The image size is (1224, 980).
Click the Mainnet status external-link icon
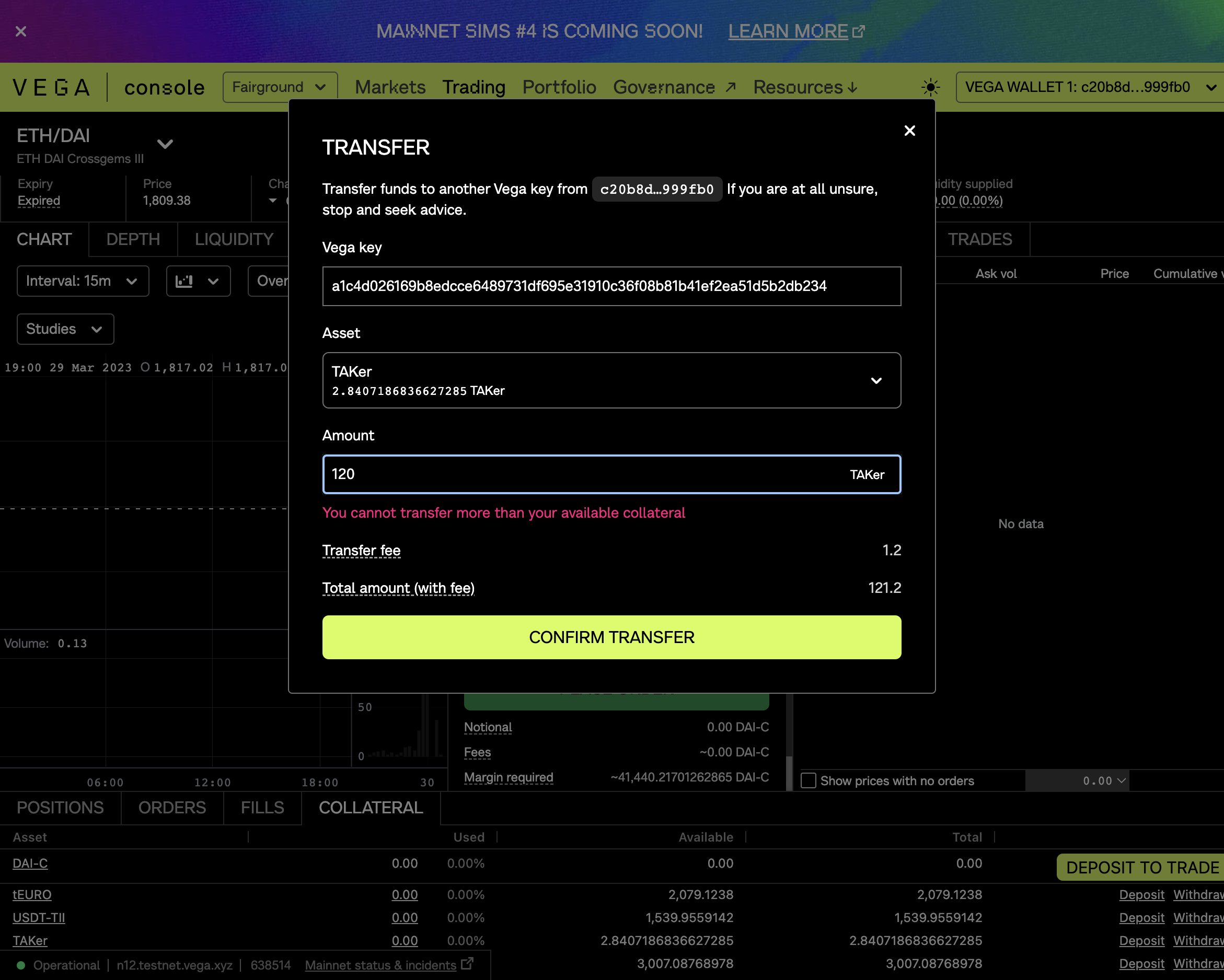[x=467, y=965]
